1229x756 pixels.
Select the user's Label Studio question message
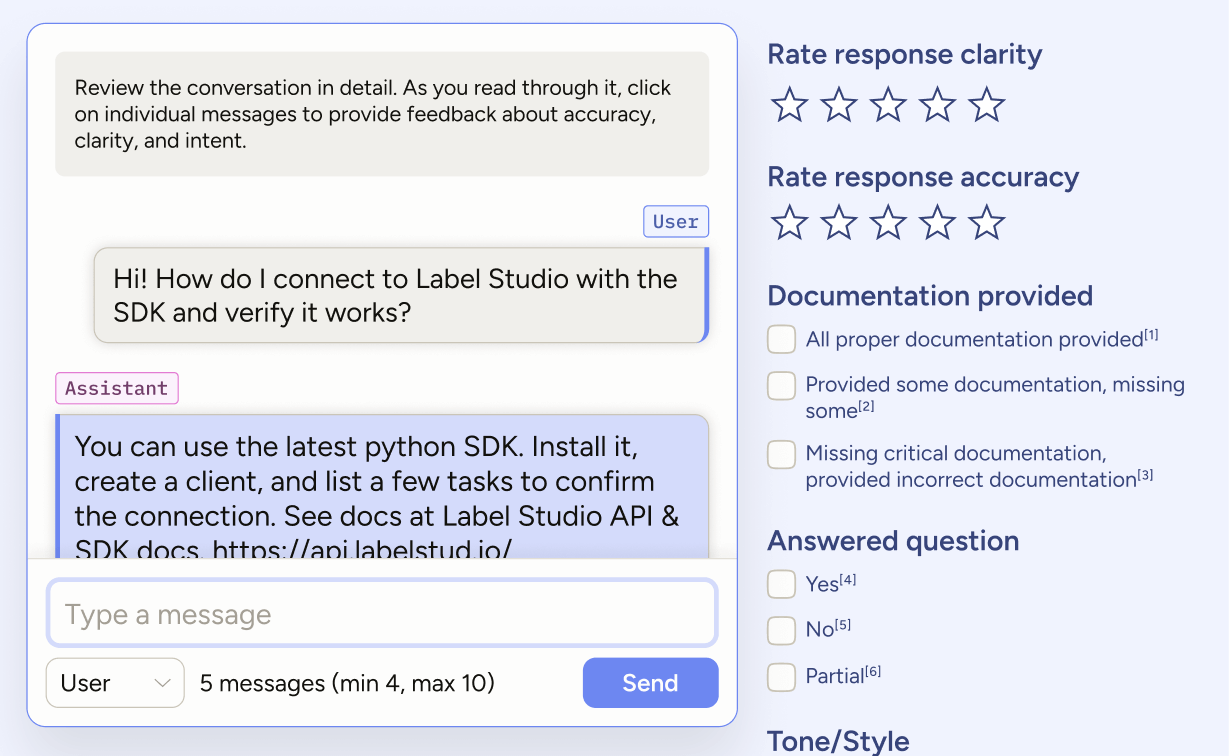point(400,295)
